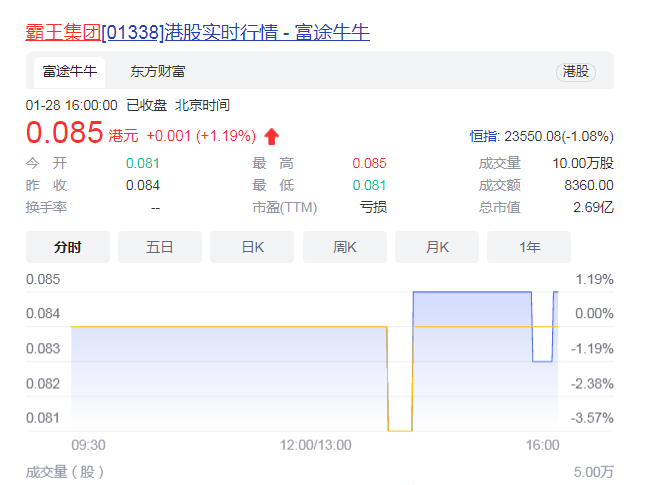646x485 pixels.
Task: Click the current price 0.085
Action: click(x=64, y=133)
